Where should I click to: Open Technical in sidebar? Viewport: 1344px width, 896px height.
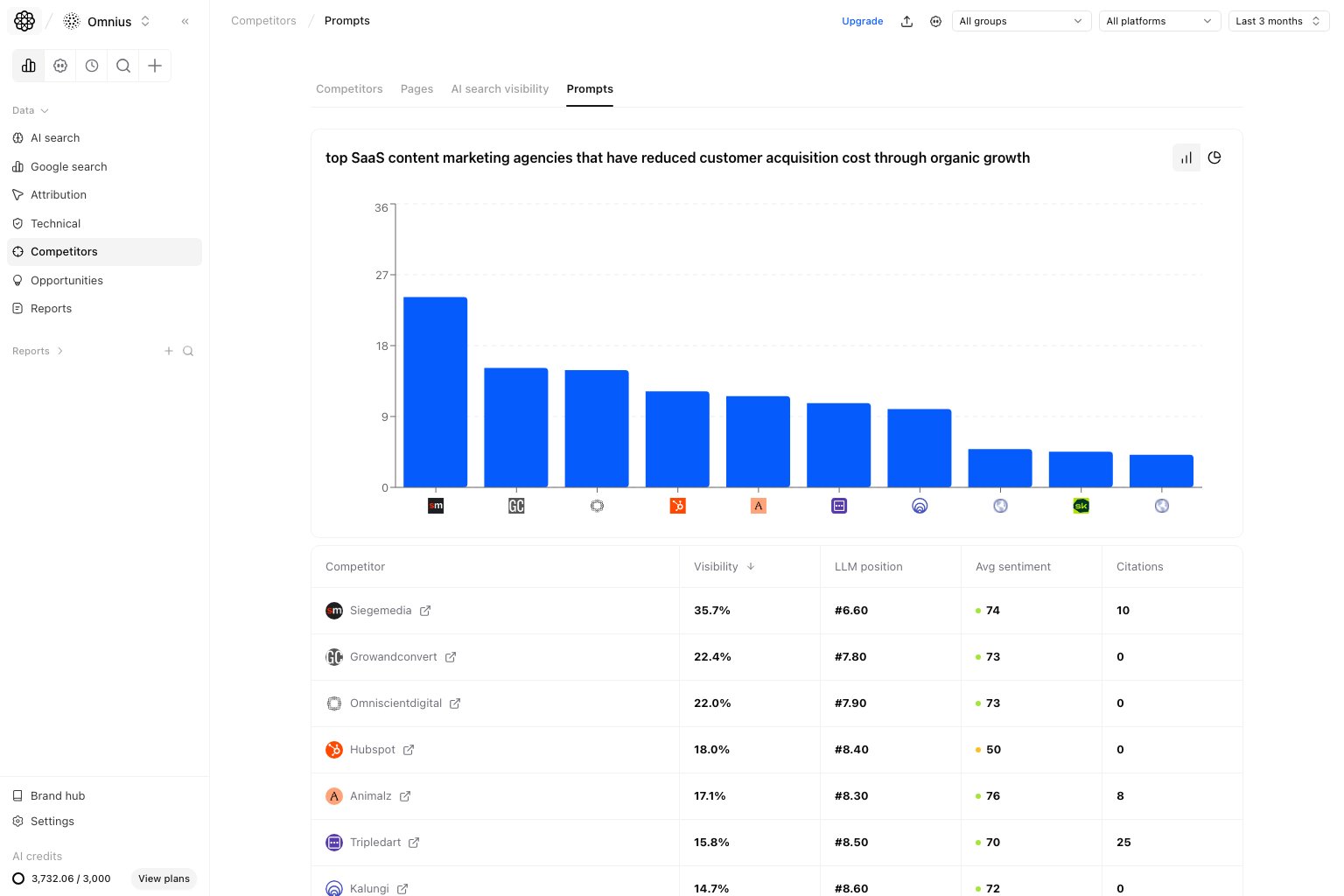pos(104,224)
